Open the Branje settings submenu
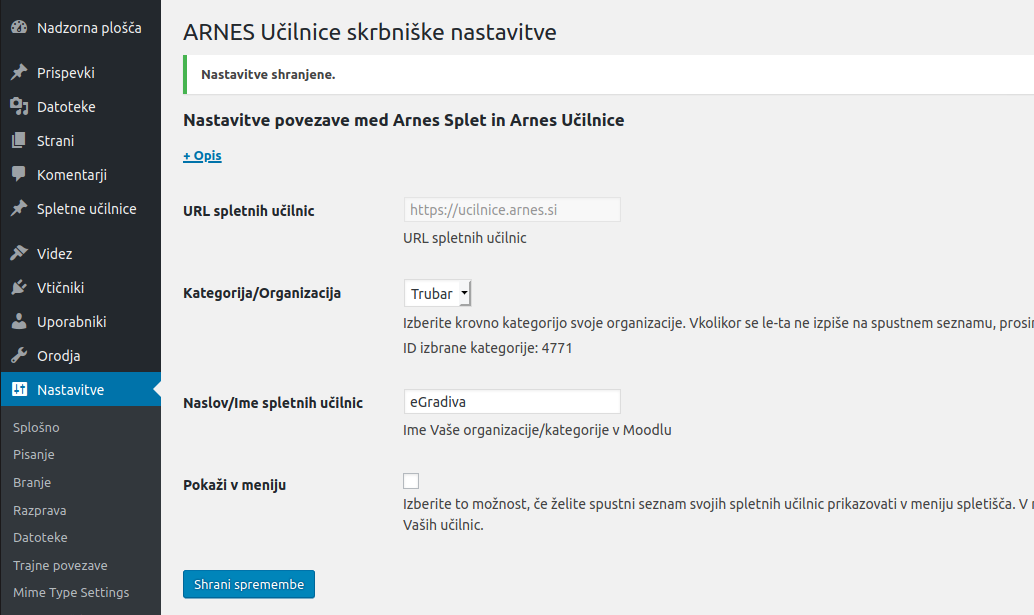The height and width of the screenshot is (615, 1034). tap(32, 483)
